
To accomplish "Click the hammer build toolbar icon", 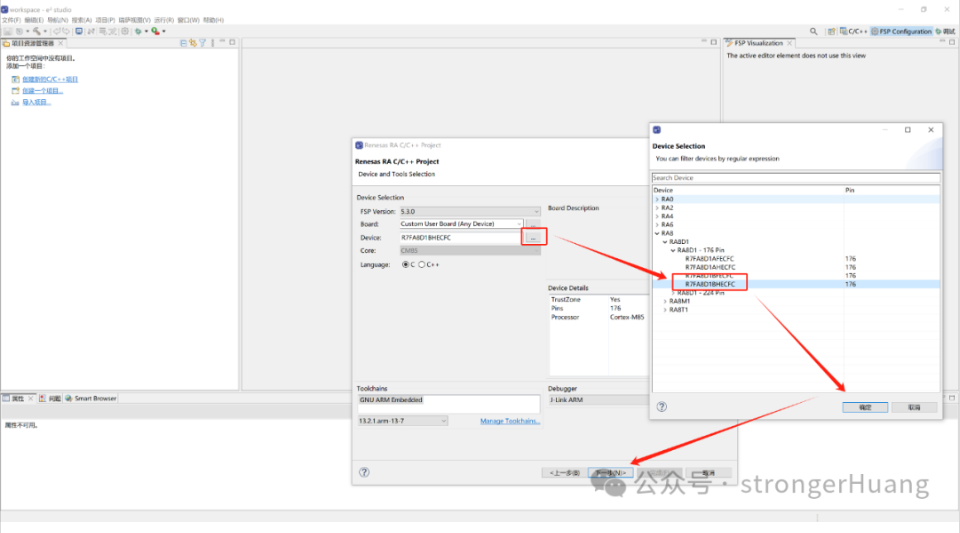I will coord(37,31).
